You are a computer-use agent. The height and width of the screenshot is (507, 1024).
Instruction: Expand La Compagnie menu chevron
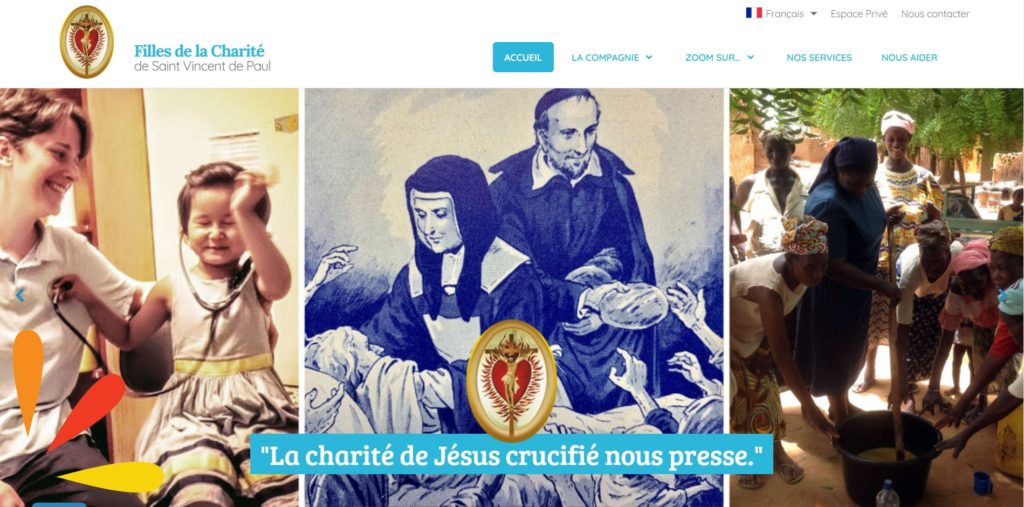tap(649, 57)
